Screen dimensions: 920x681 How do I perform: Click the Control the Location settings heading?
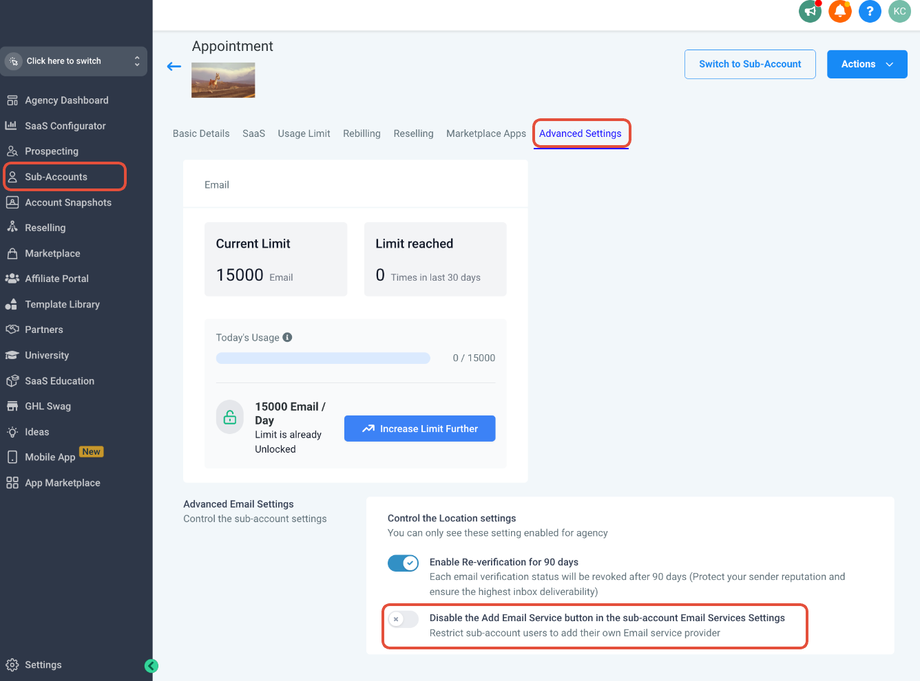[x=452, y=518]
